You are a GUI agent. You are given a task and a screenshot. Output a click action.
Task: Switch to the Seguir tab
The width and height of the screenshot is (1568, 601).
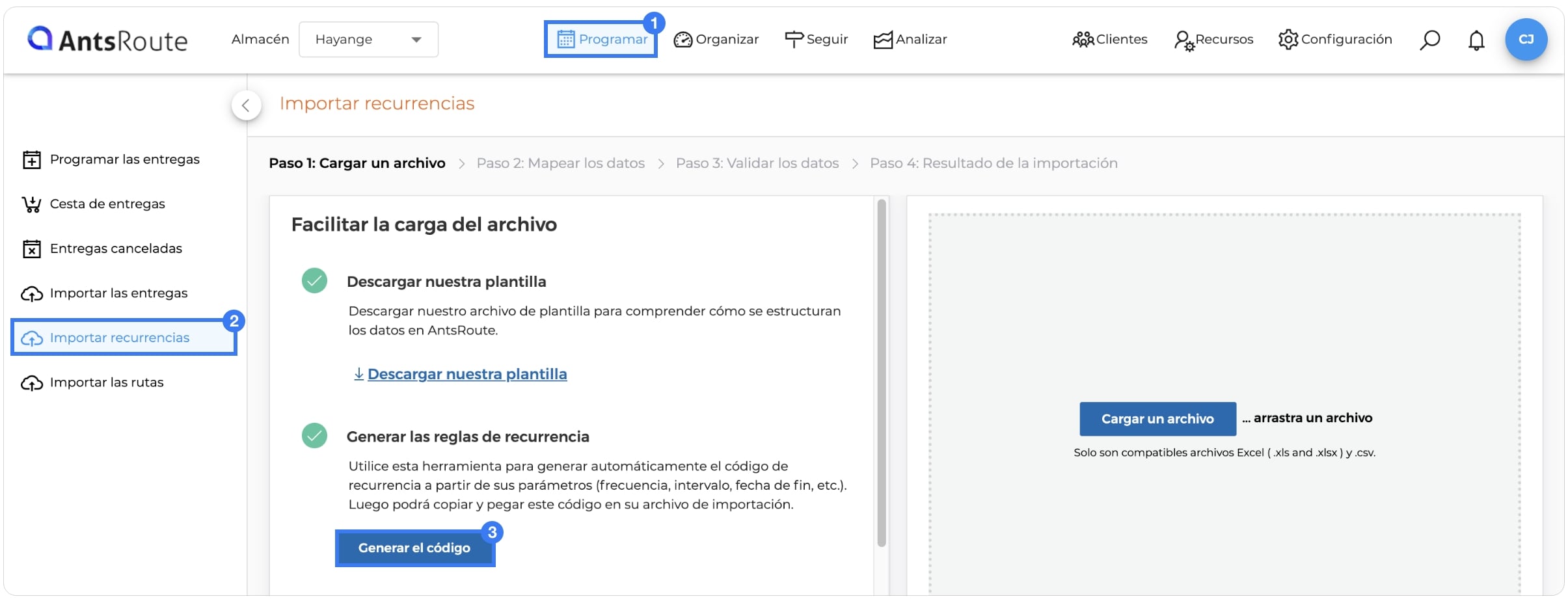coord(816,40)
